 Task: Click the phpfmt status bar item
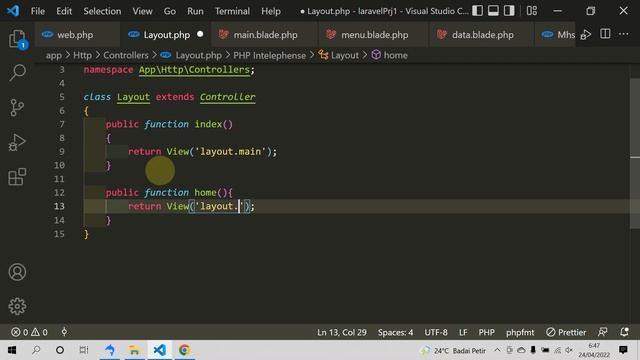520,332
